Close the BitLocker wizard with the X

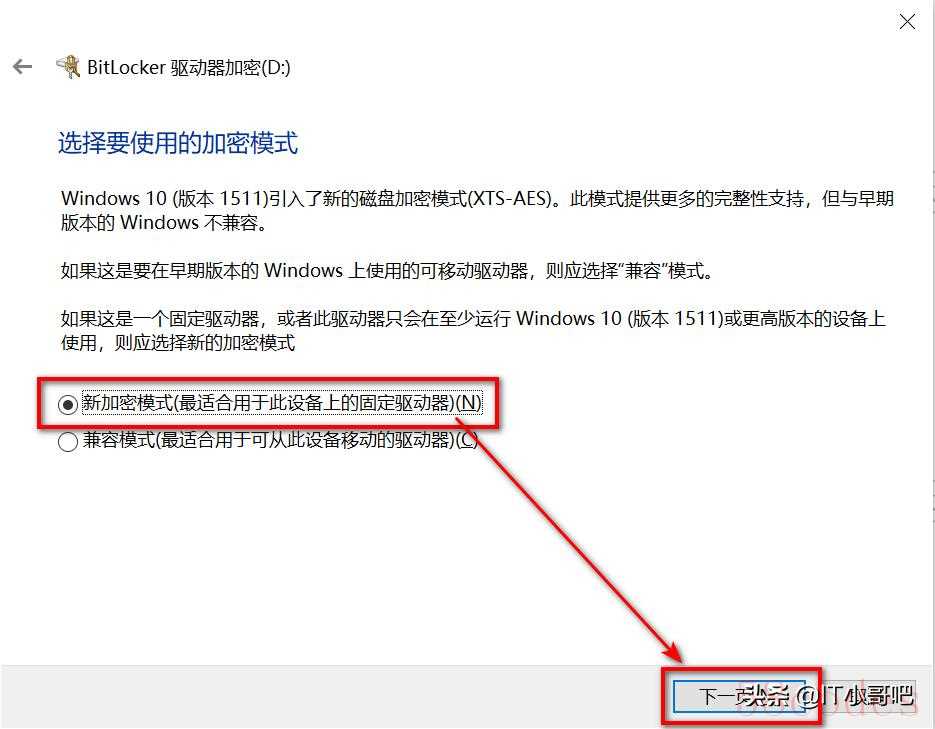(x=907, y=22)
